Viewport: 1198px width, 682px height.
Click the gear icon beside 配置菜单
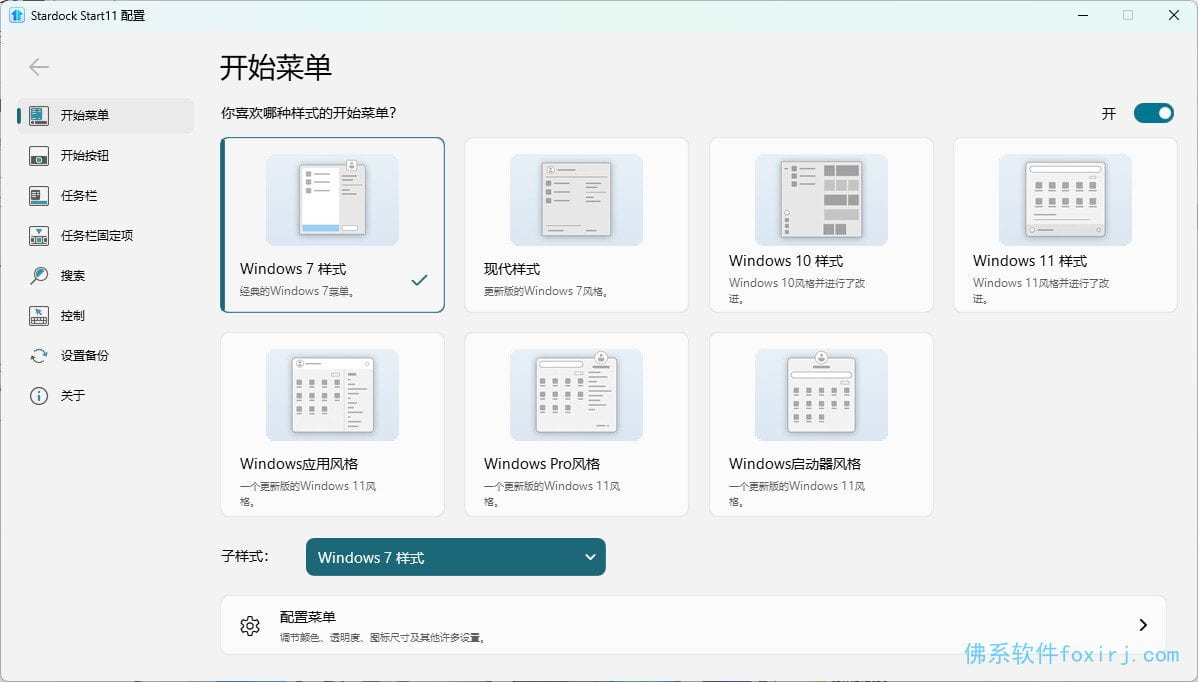250,626
